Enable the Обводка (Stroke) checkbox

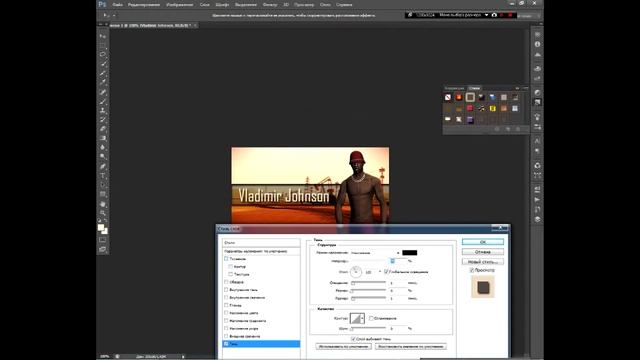226,282
